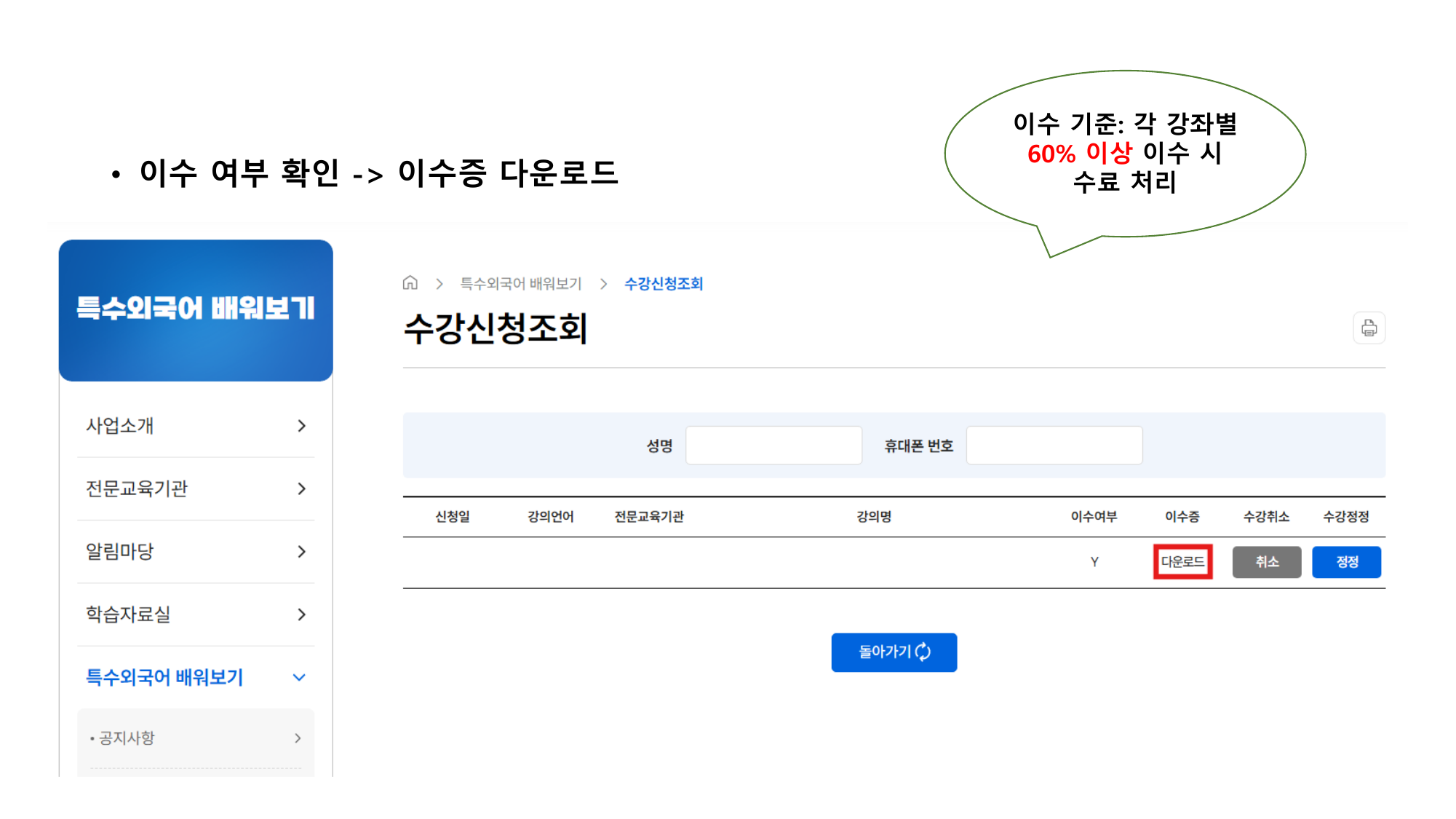Screen dimensions: 1456x819
Task: Expand the 학습자료실 menu chevron
Action: pos(301,614)
